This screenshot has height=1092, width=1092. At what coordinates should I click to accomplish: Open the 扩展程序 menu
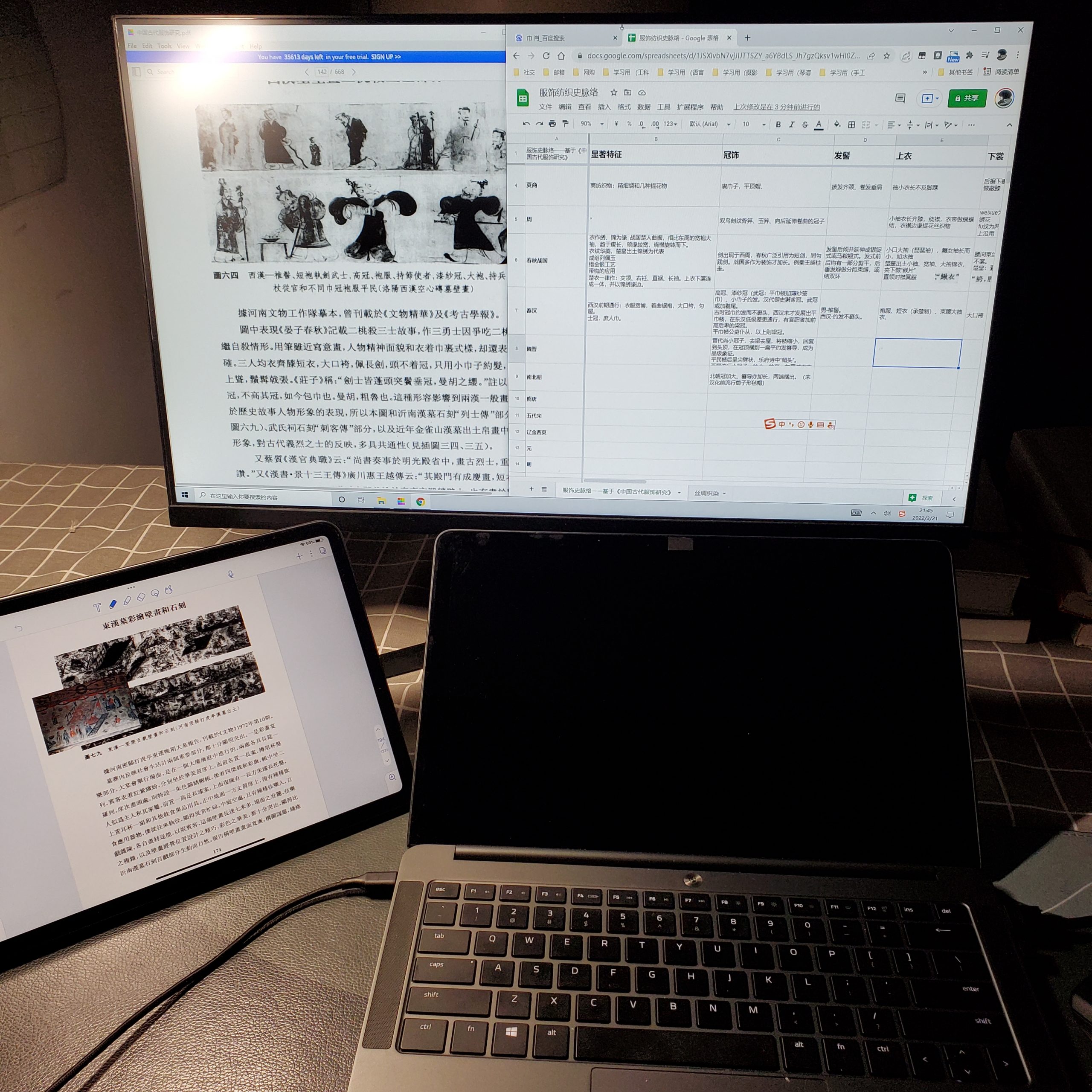coord(690,107)
